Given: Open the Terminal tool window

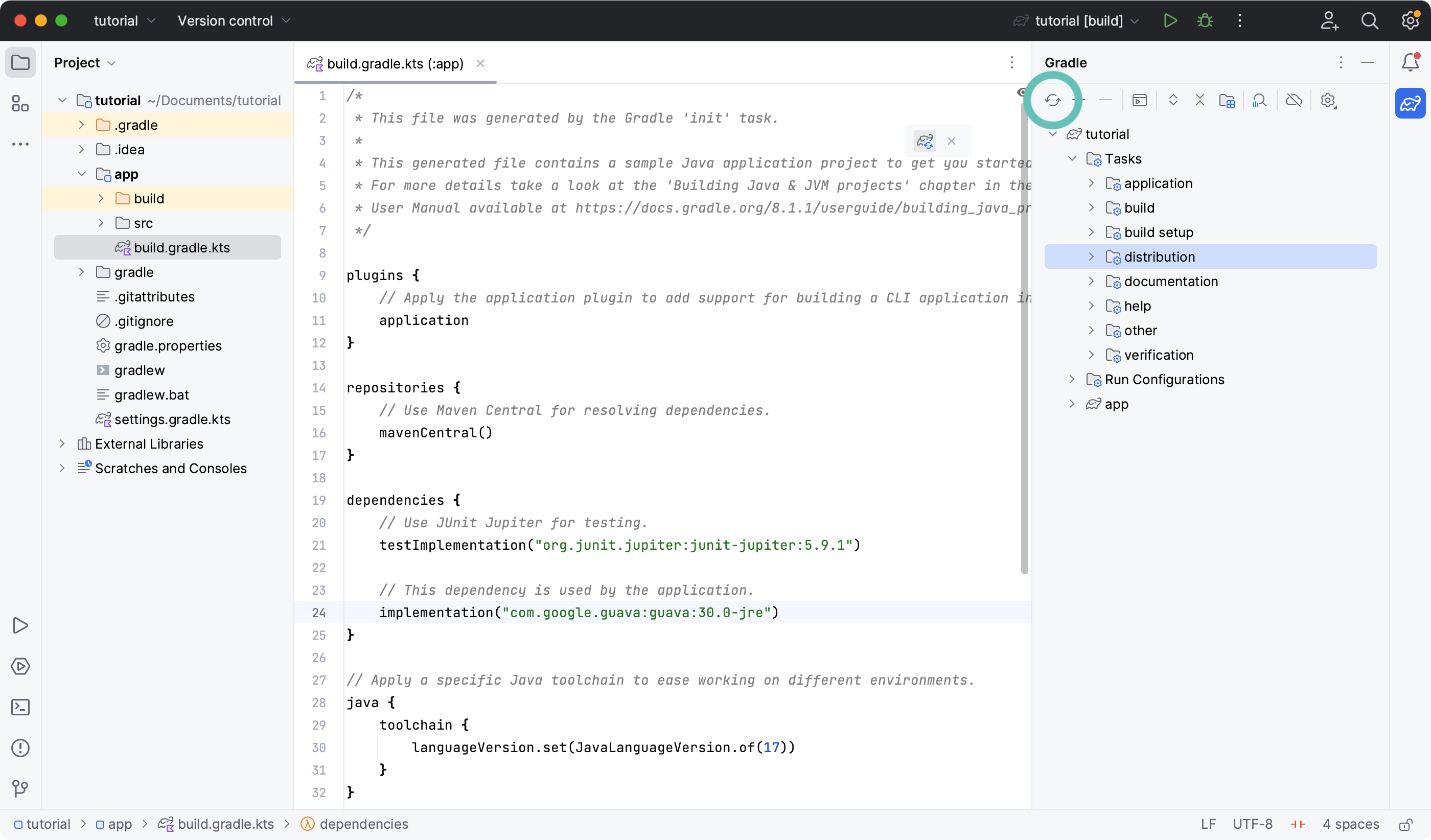Looking at the screenshot, I should click(20, 707).
